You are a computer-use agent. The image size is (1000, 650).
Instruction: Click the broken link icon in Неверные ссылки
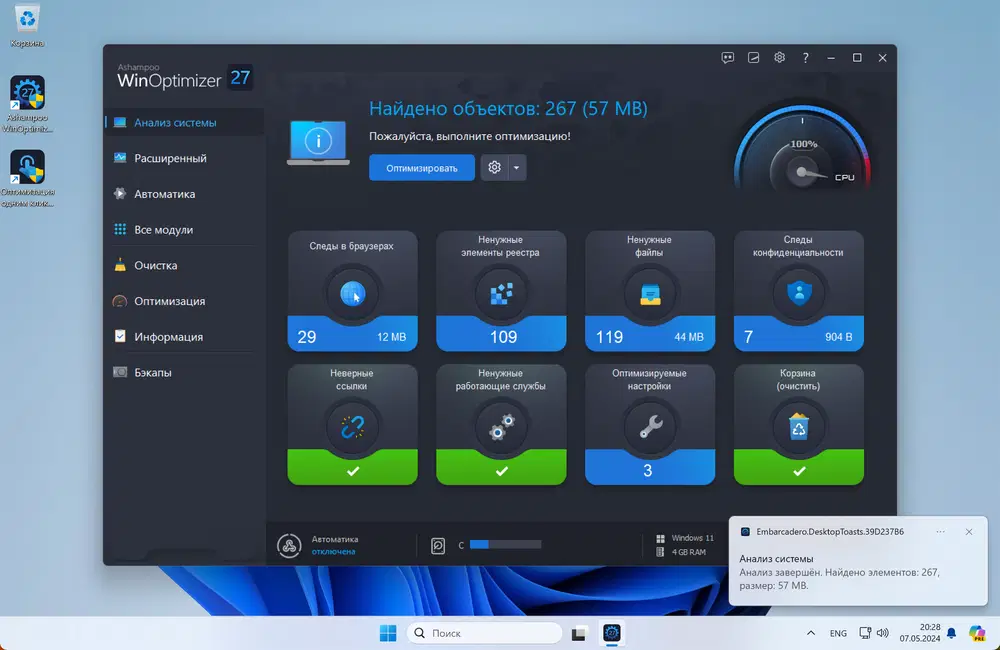[x=353, y=427]
